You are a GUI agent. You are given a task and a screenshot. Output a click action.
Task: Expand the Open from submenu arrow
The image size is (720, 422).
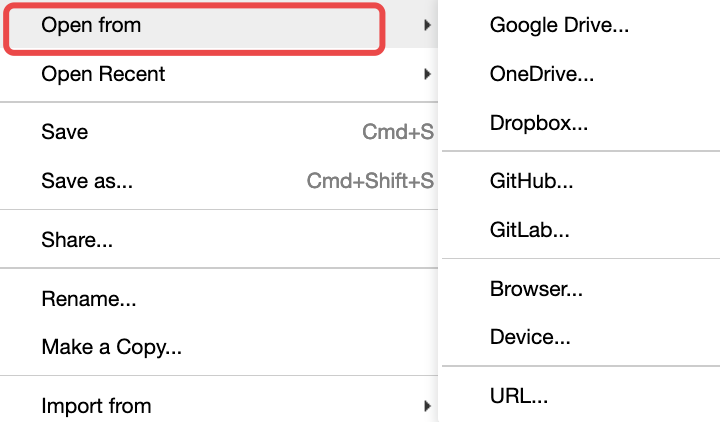coord(427,26)
